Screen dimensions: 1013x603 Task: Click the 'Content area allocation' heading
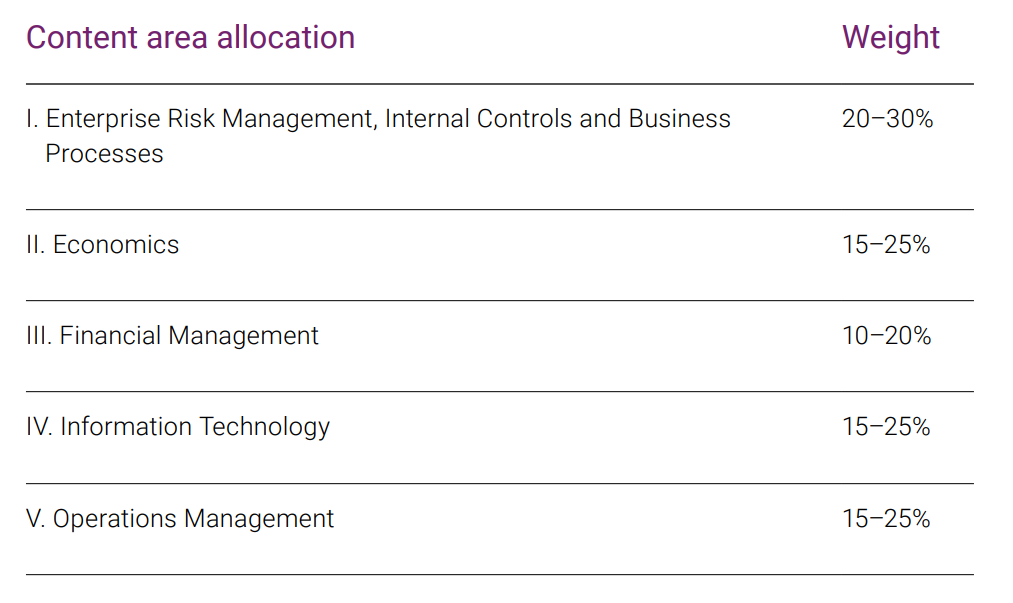[191, 37]
